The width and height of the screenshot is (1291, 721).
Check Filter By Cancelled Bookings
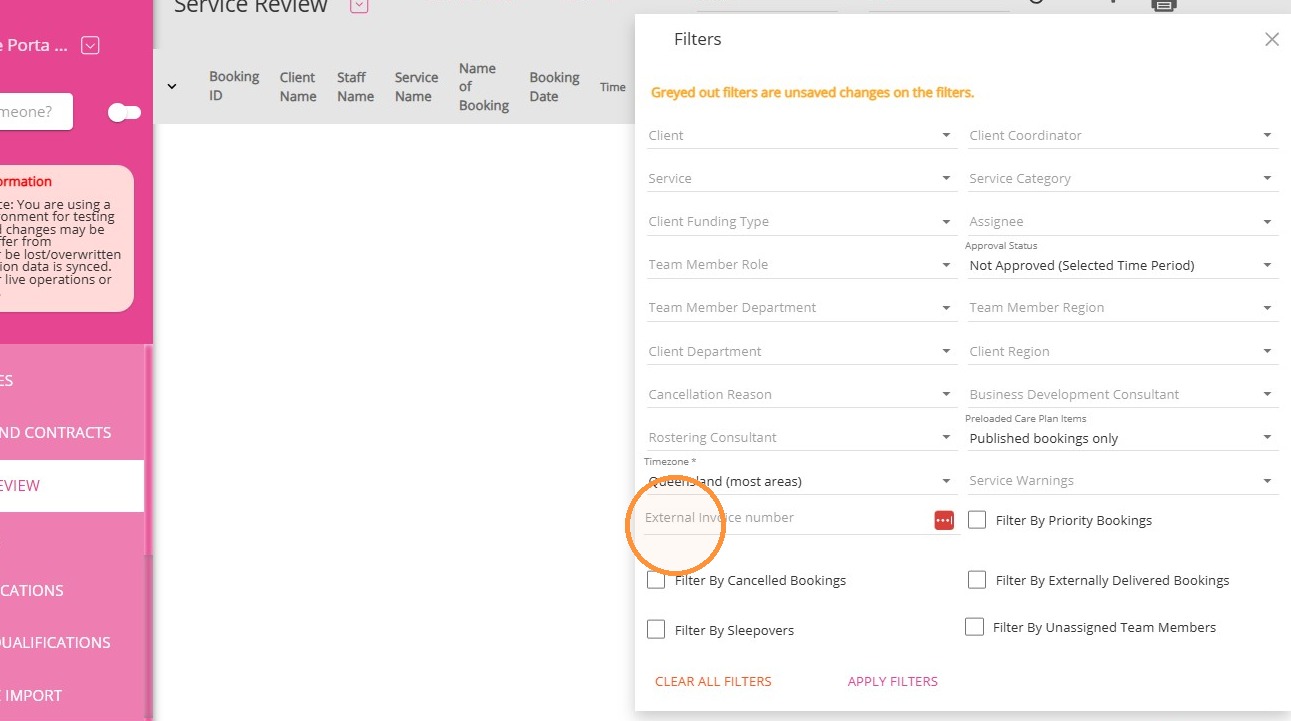[x=656, y=580]
